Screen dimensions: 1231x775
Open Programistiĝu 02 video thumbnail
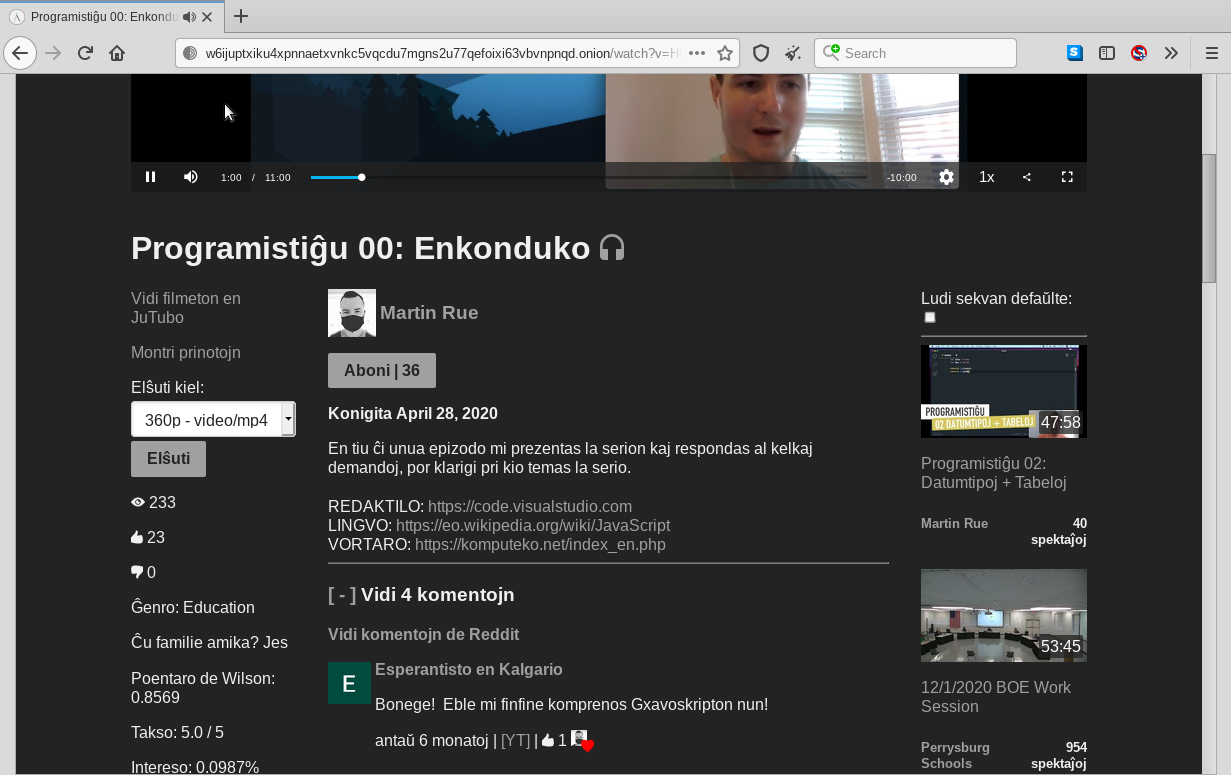point(1003,391)
